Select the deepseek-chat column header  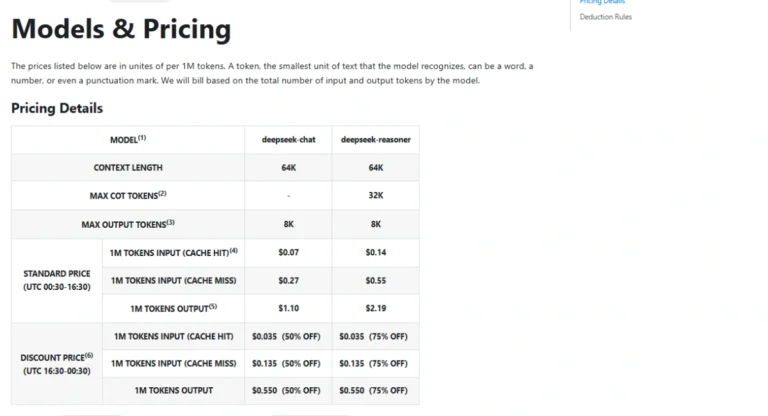coord(288,140)
